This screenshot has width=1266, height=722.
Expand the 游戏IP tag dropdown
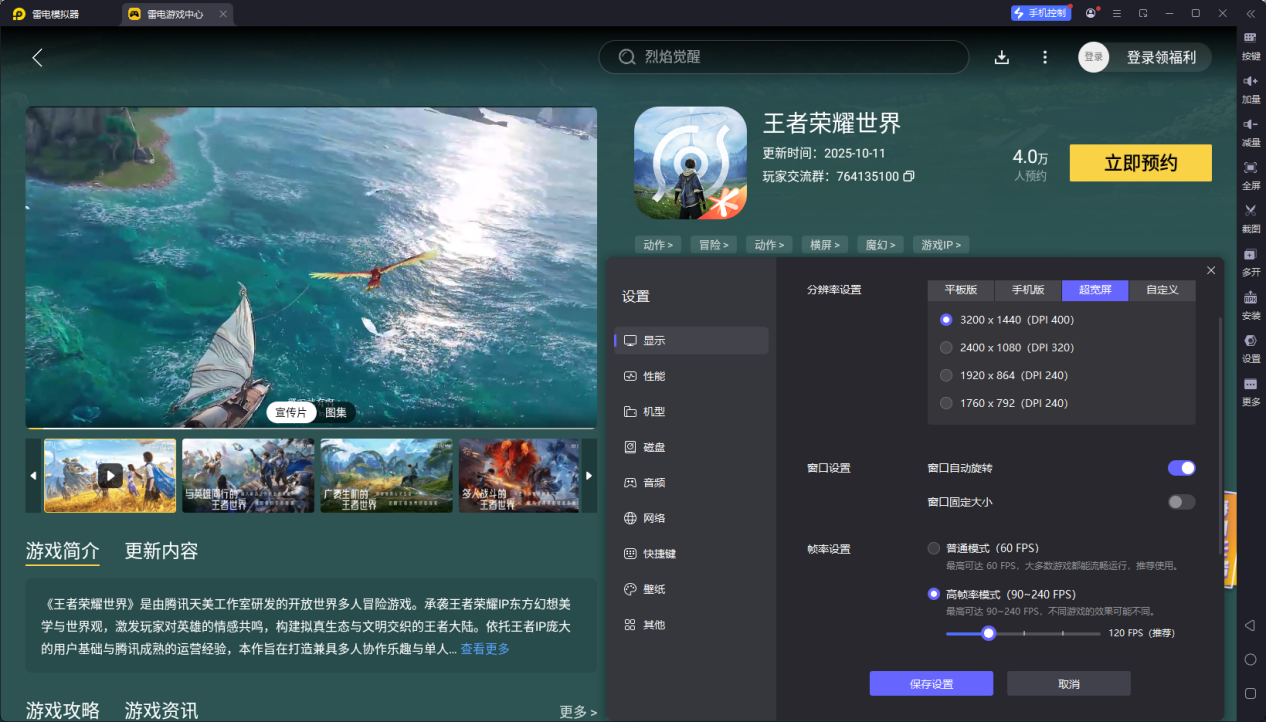click(x=941, y=244)
